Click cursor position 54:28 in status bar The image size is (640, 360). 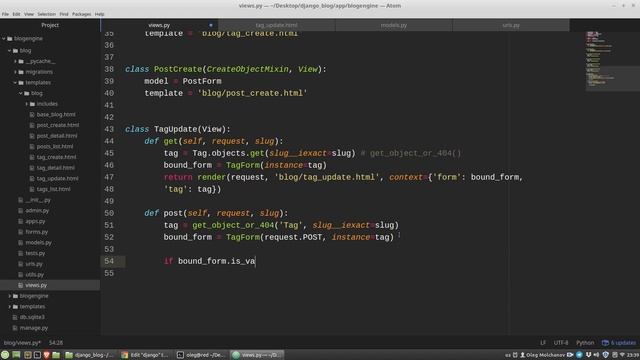point(56,342)
